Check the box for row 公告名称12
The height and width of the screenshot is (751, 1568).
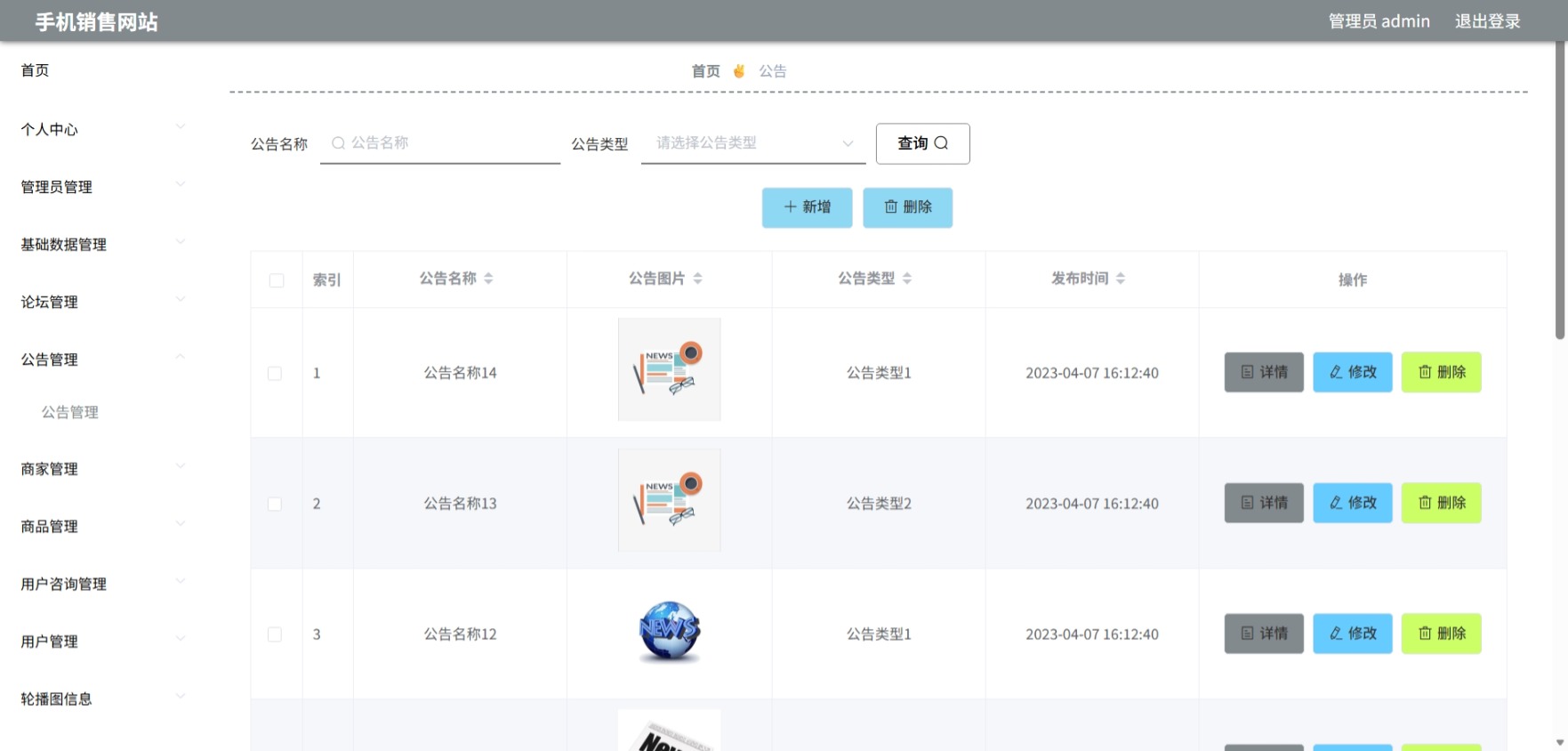(275, 634)
